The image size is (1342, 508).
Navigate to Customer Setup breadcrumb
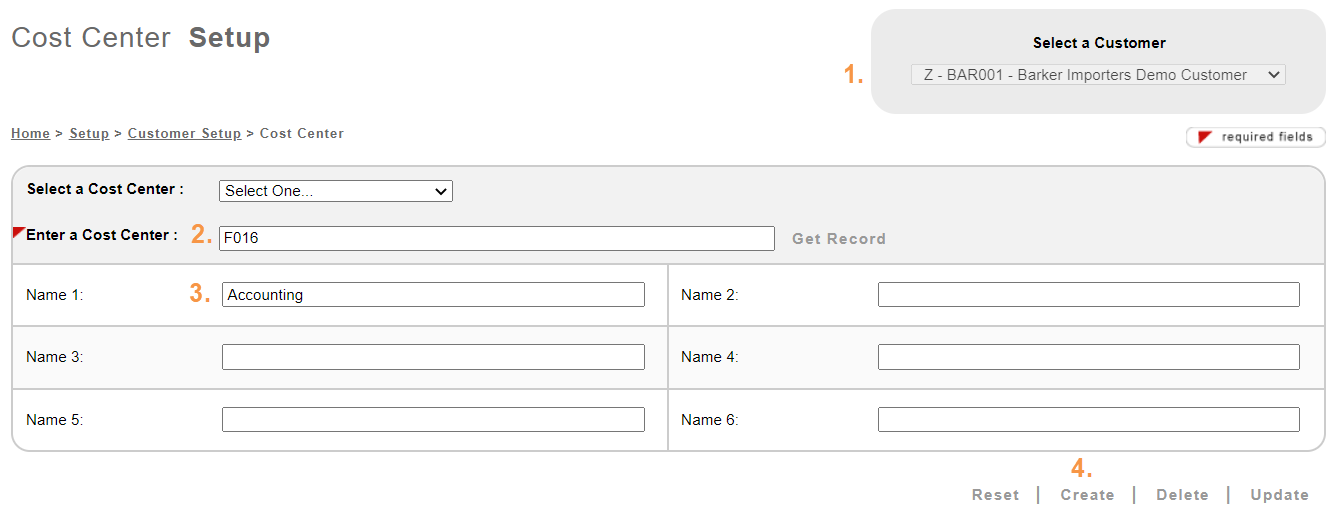pos(184,134)
